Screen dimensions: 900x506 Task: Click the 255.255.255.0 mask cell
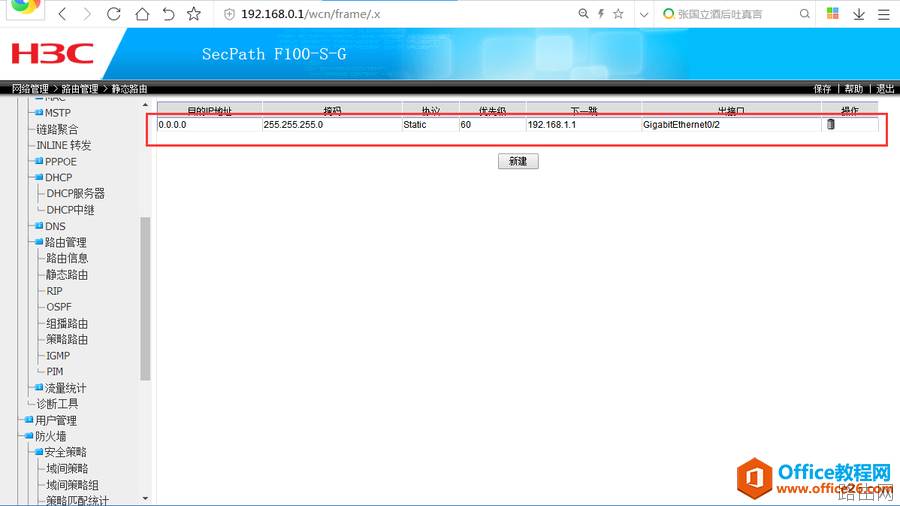coord(332,124)
